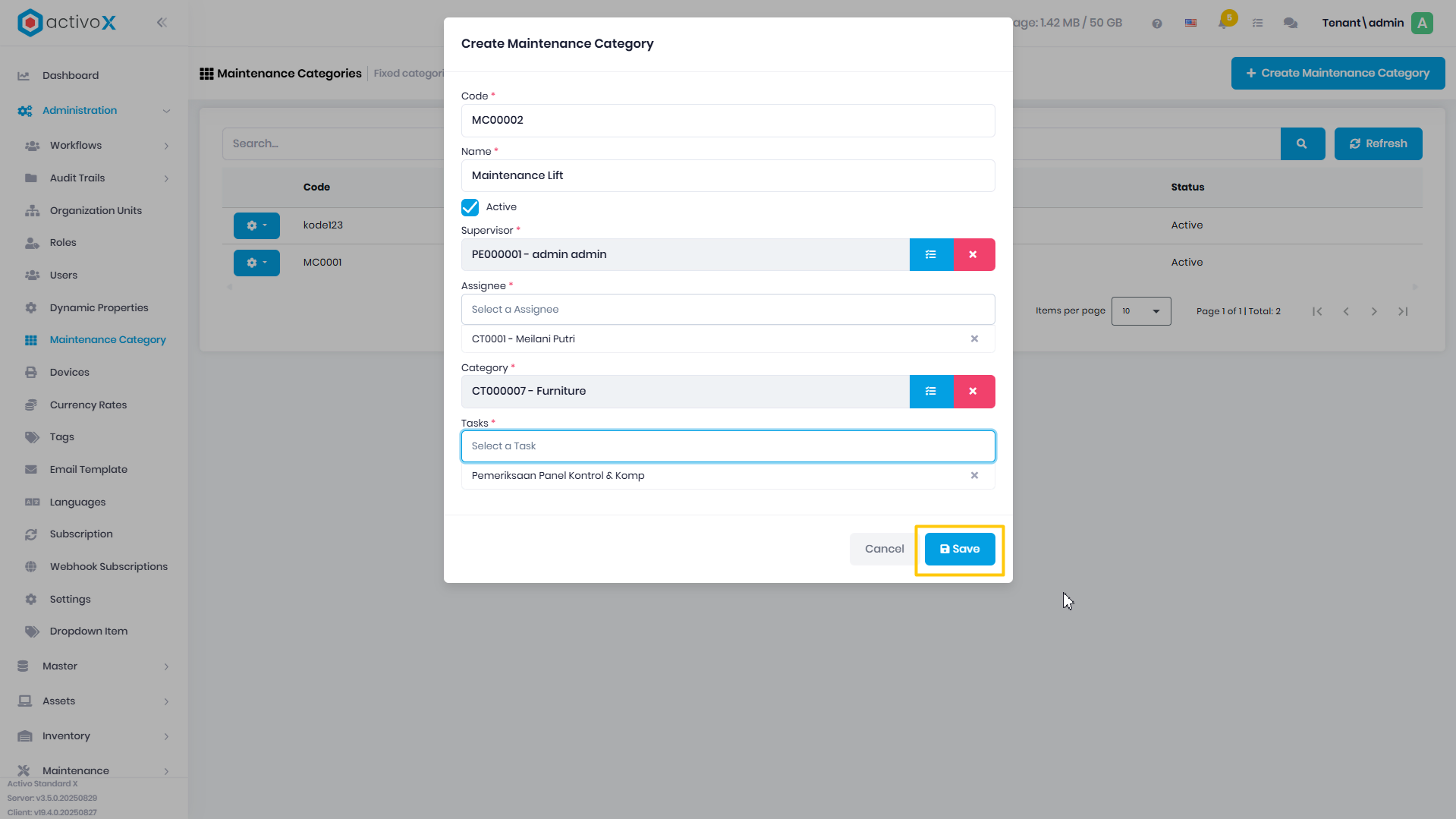Open Dashboard from the sidebar
The height and width of the screenshot is (819, 1456).
[x=71, y=76]
